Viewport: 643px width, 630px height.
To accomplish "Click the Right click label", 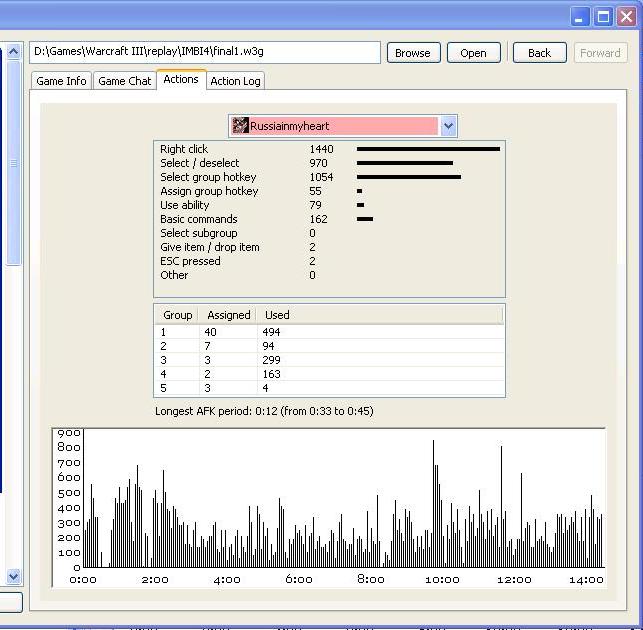I will point(184,149).
